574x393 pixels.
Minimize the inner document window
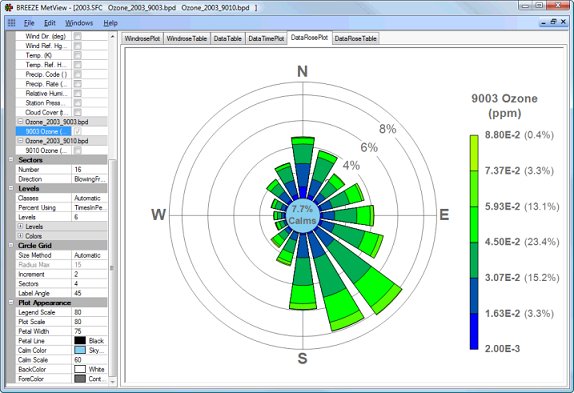click(544, 22)
